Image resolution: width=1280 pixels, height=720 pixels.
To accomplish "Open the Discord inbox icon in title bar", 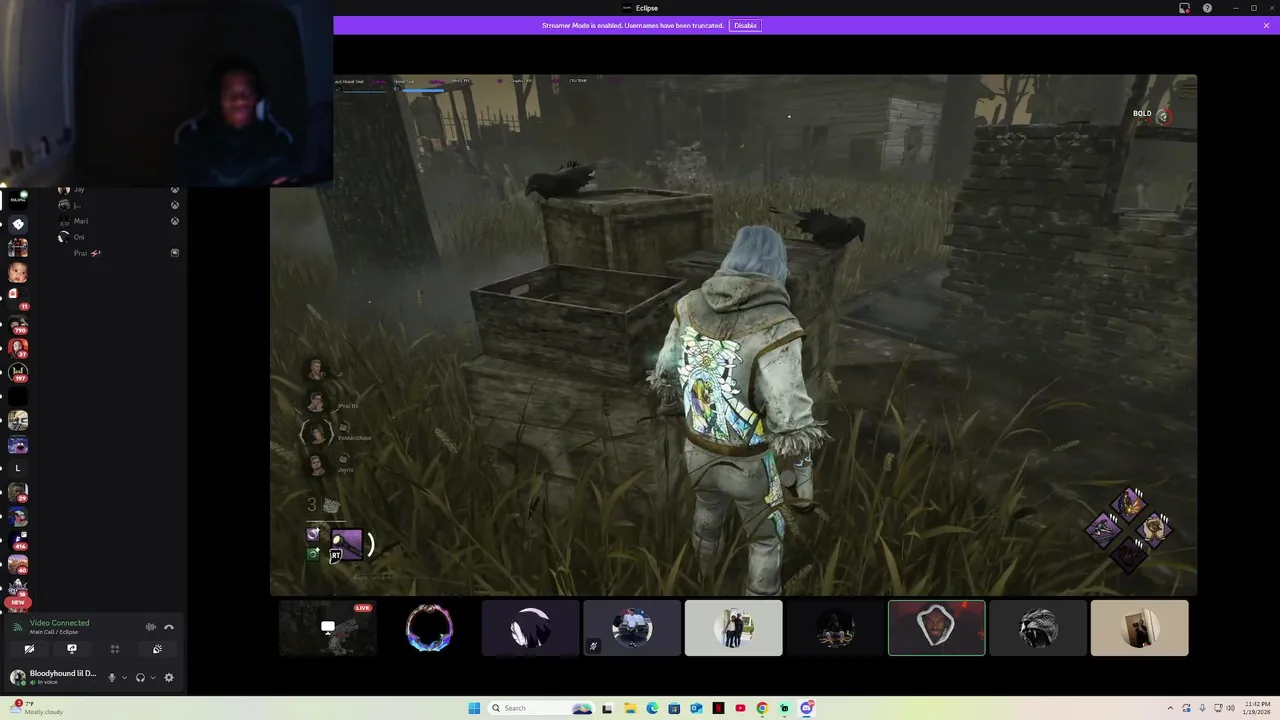I will coord(1184,8).
